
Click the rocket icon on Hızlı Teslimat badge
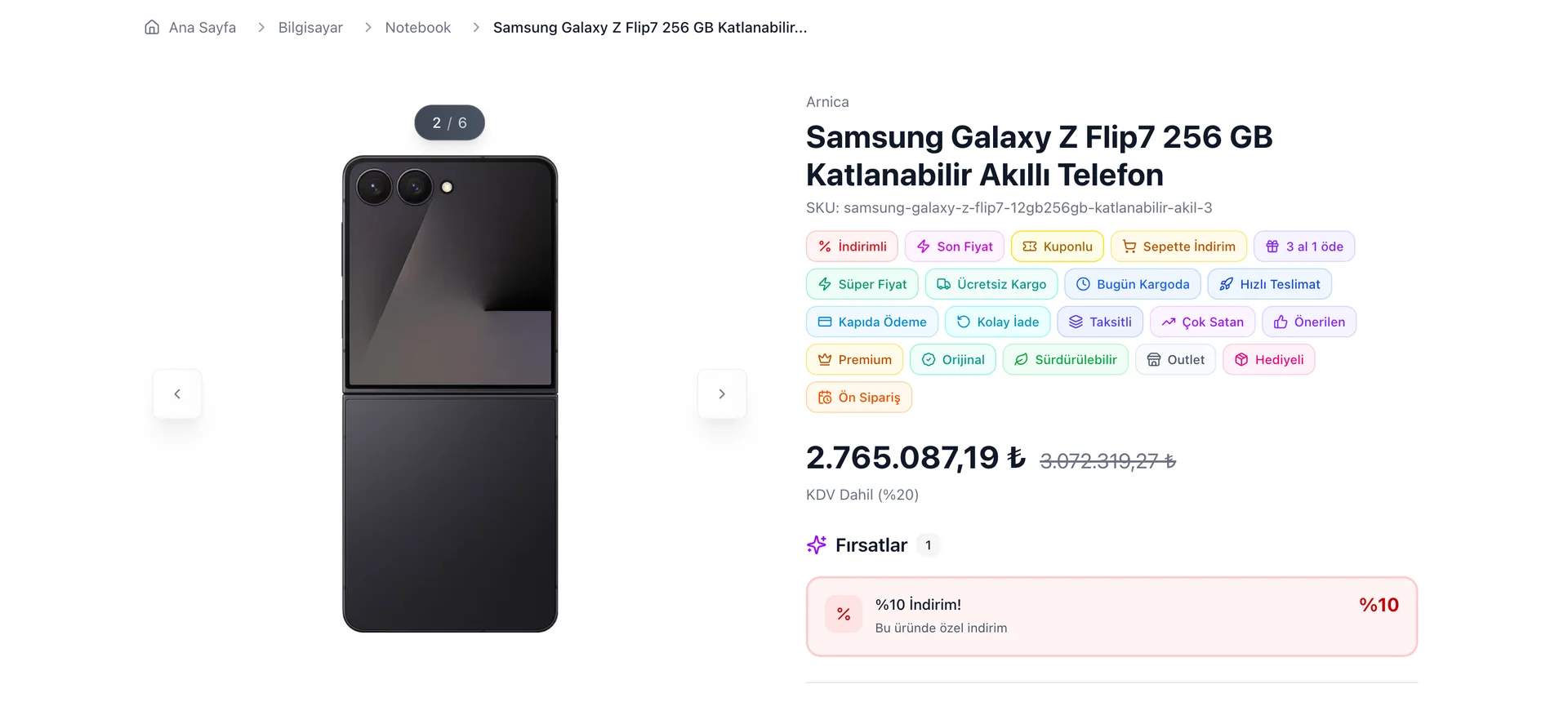click(1226, 284)
